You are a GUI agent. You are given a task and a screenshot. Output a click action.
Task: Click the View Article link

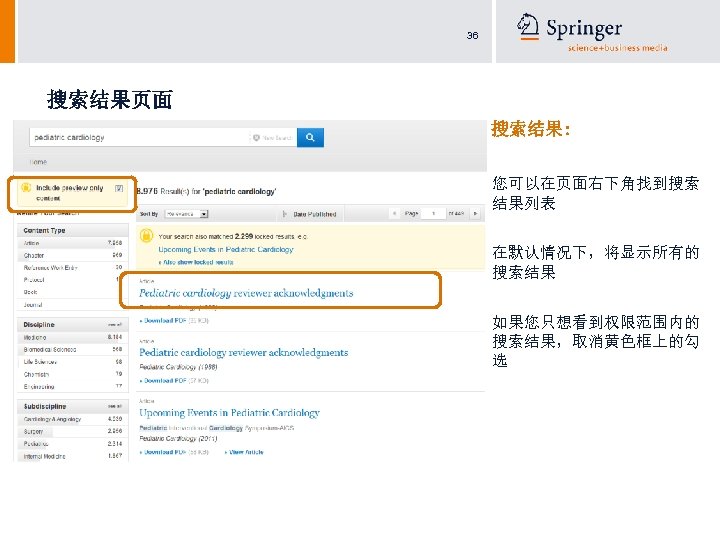coord(244,452)
